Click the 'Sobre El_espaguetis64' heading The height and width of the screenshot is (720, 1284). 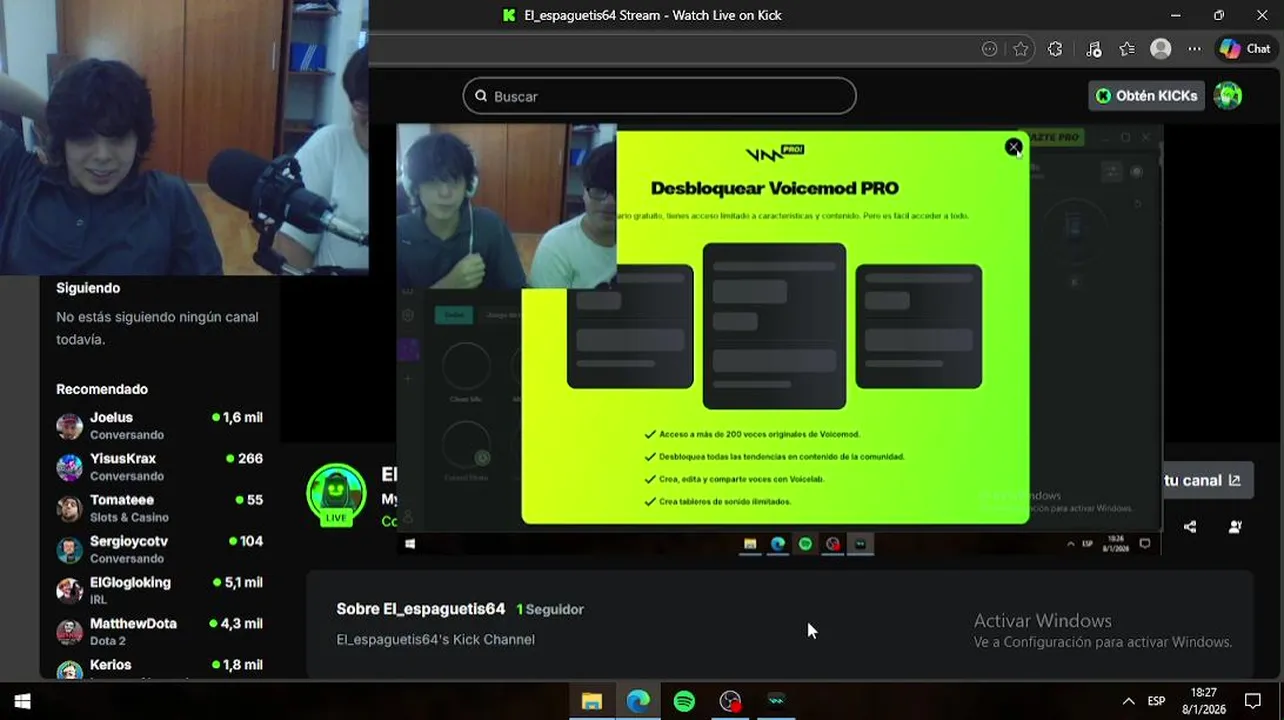420,609
